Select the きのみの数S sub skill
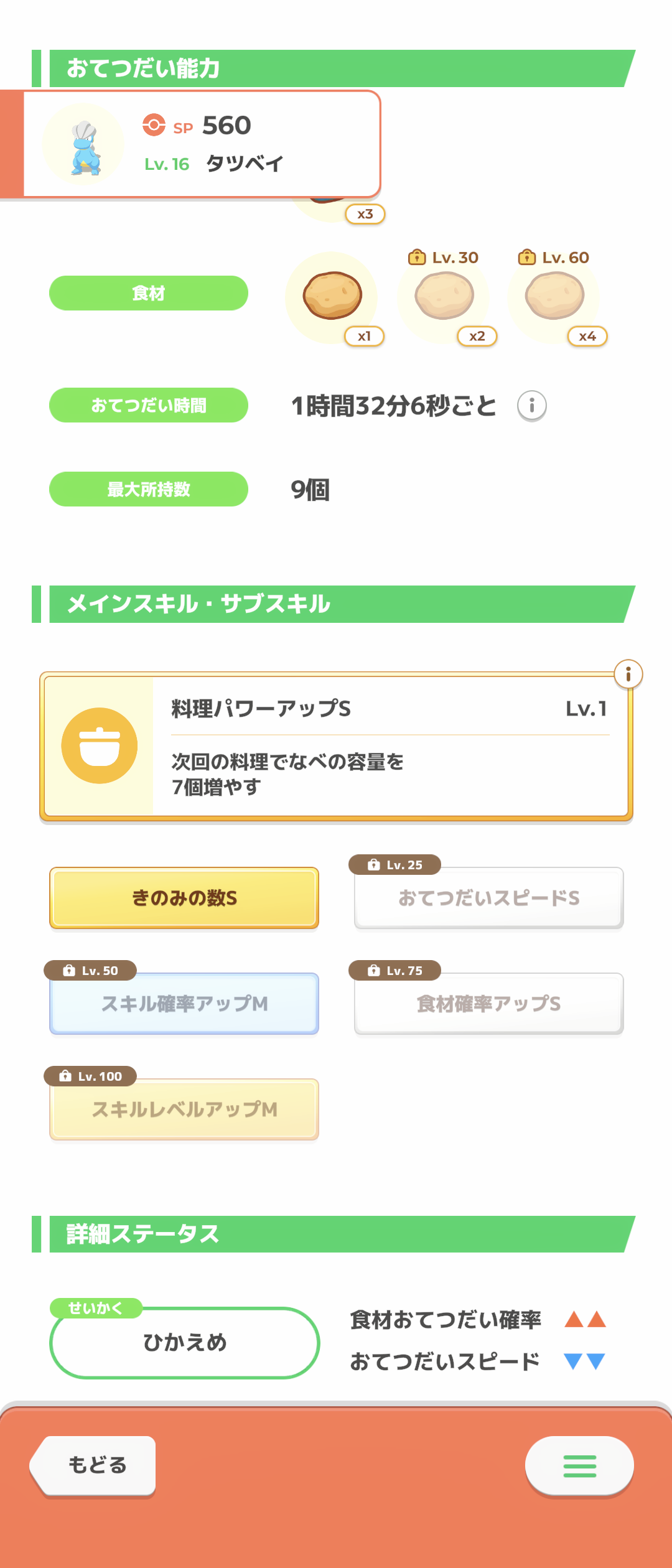672x1568 pixels. (x=184, y=898)
